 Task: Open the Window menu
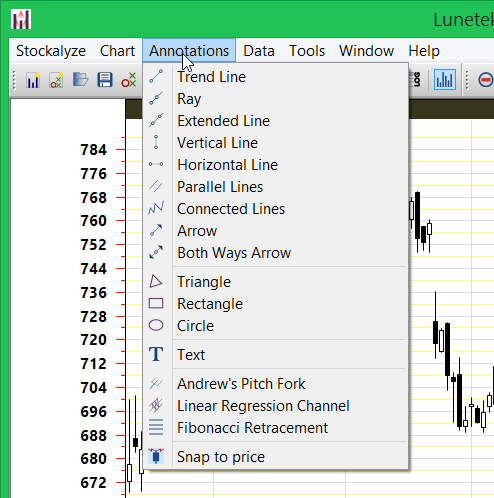(366, 51)
